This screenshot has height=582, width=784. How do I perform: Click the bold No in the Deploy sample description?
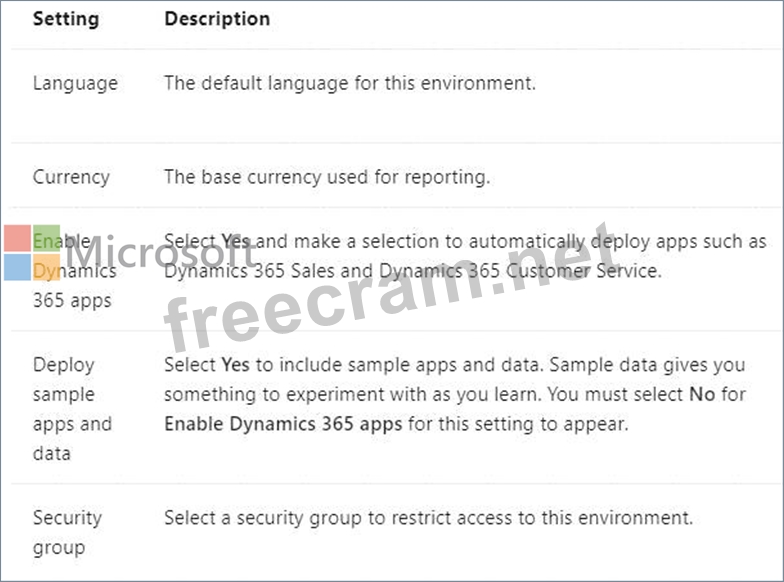702,394
